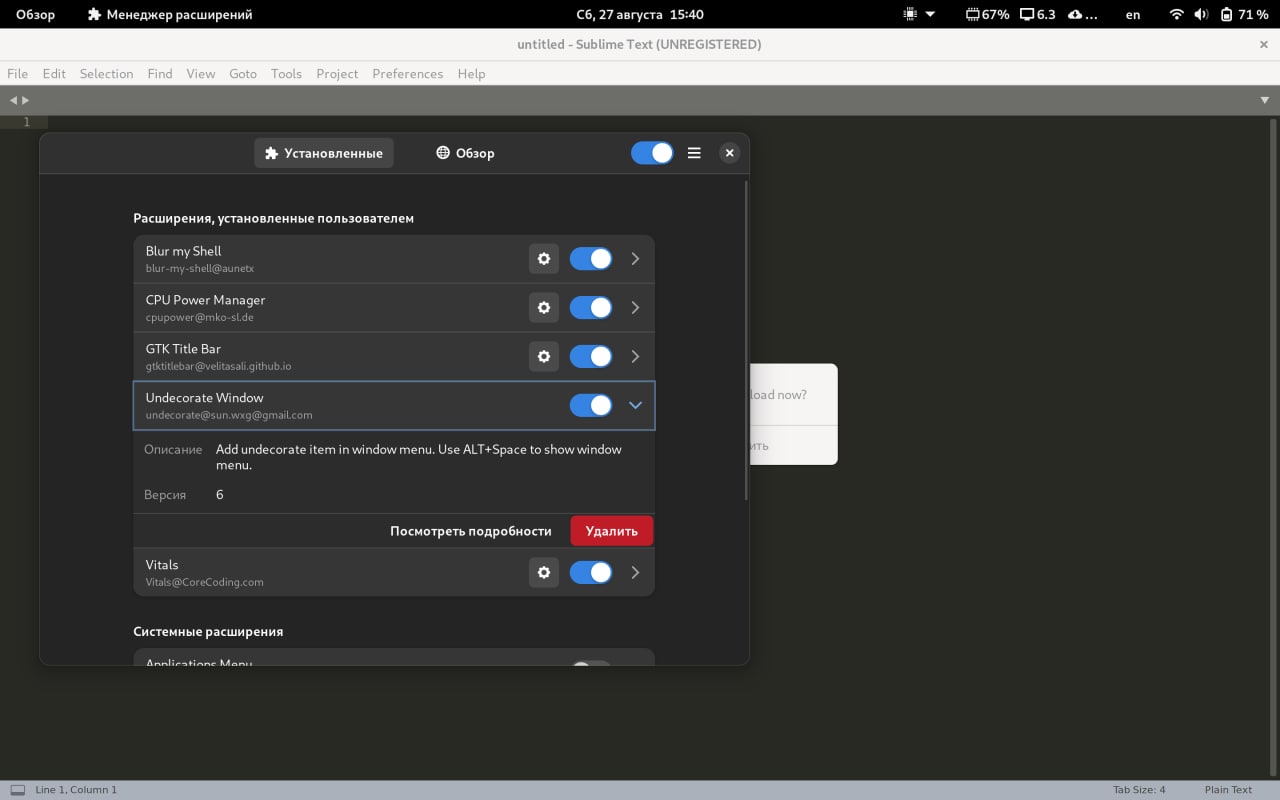Close the Extension Manager window
The image size is (1280, 800).
click(x=730, y=153)
